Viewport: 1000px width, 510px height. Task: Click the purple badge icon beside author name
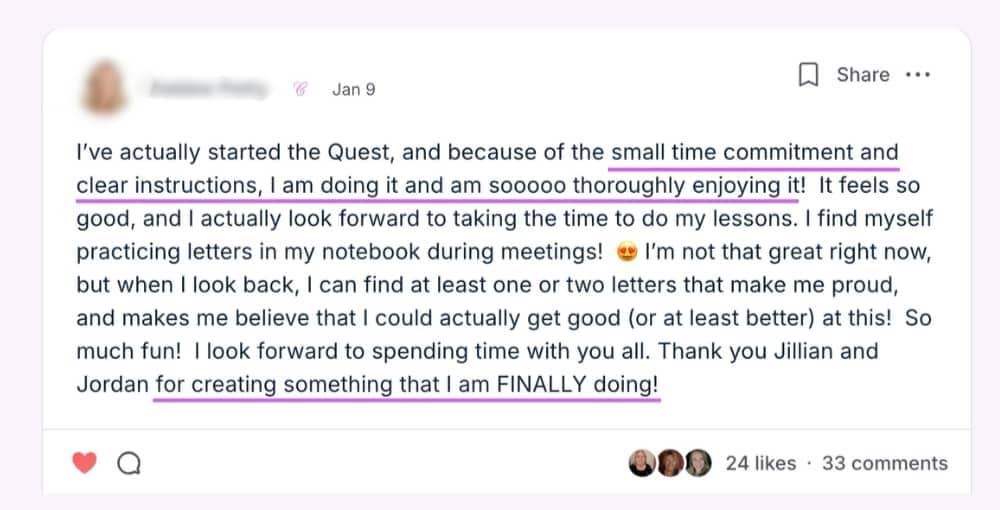[299, 89]
